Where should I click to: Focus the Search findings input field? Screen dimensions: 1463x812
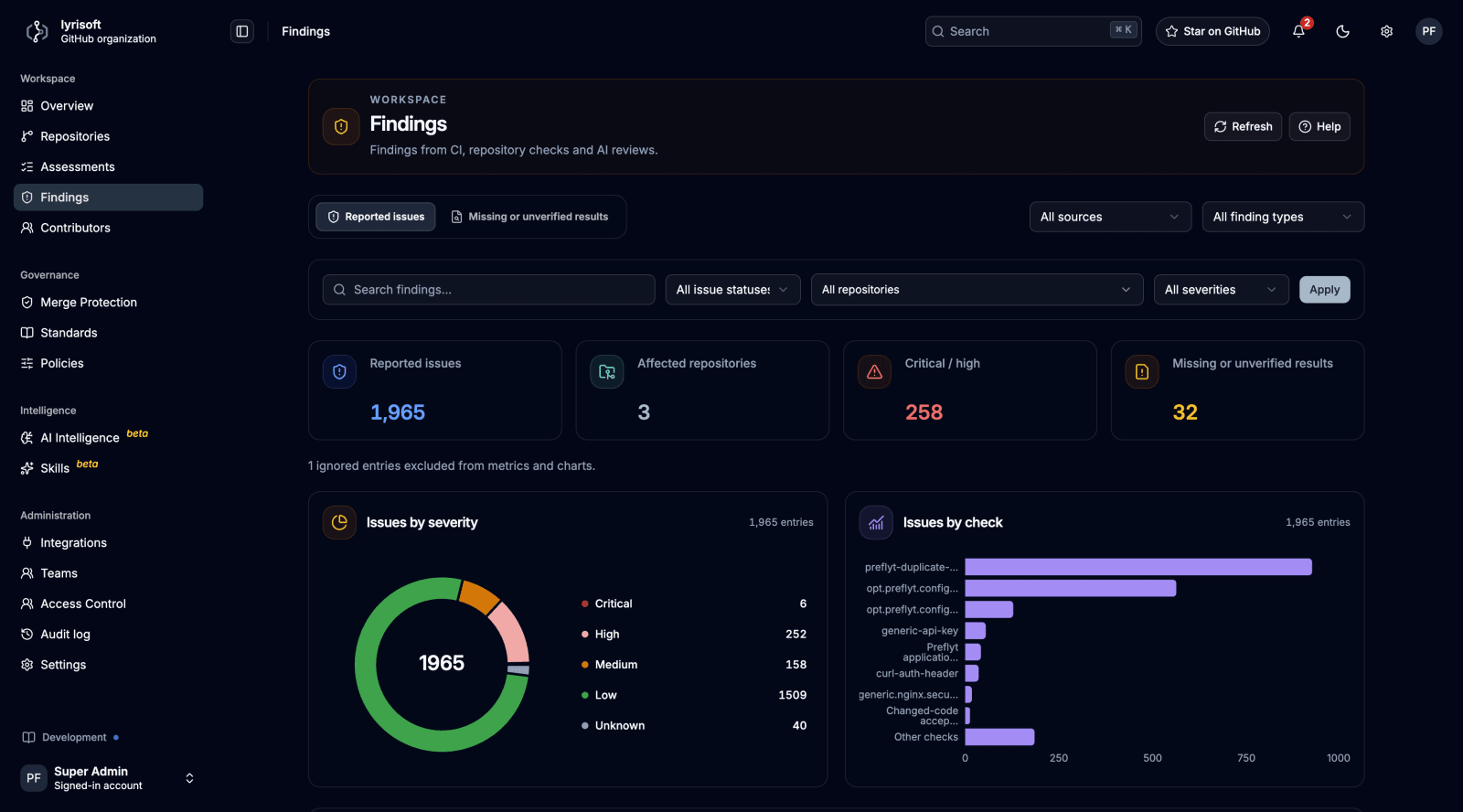click(488, 290)
